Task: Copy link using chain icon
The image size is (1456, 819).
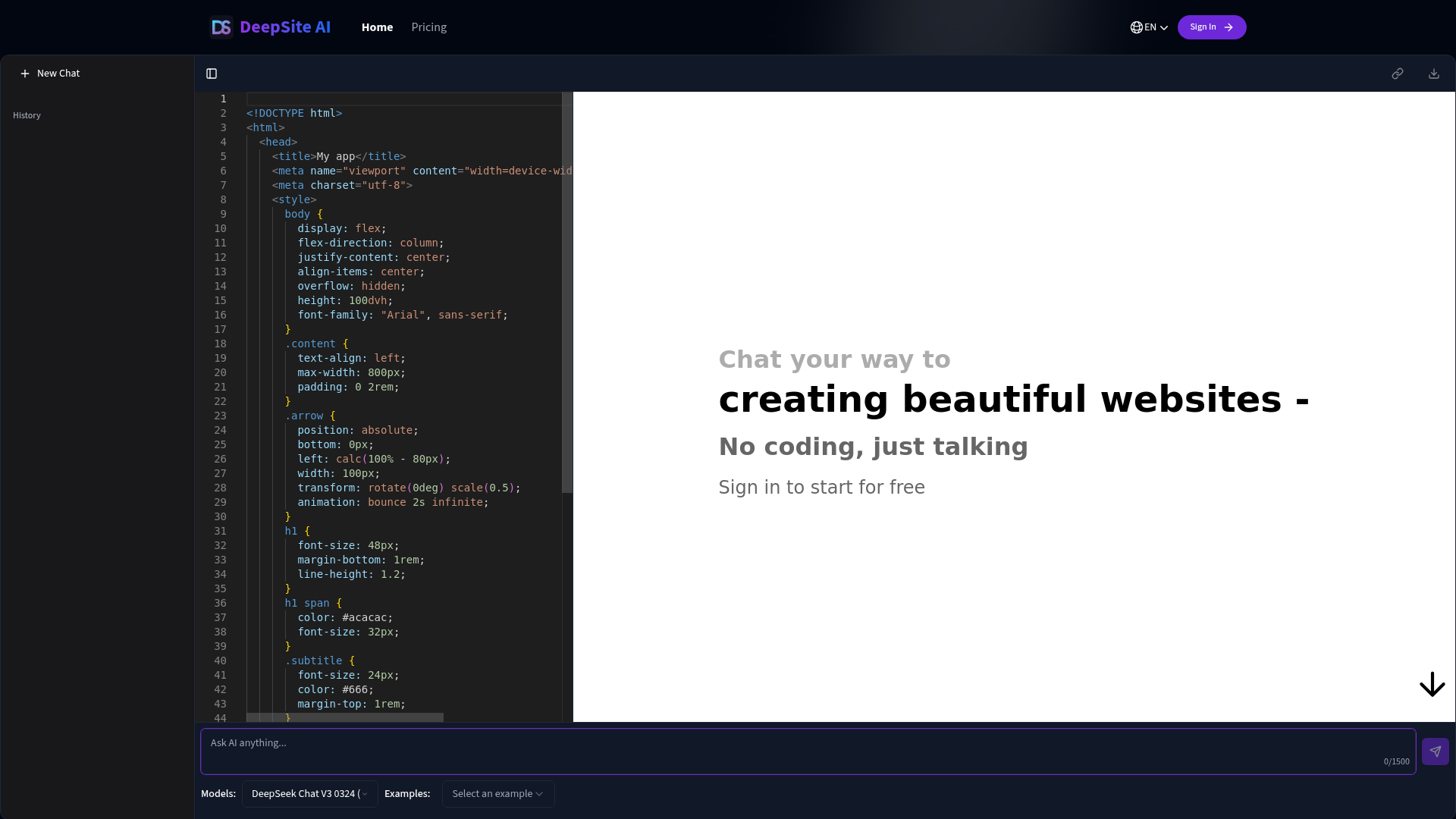Action: (x=1397, y=74)
